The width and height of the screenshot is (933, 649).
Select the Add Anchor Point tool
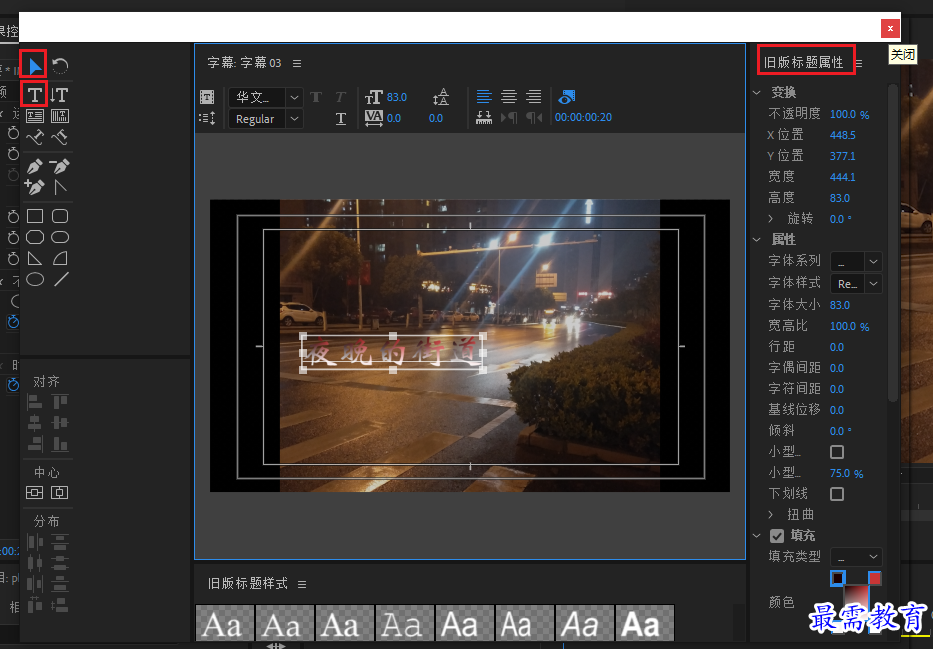pyautogui.click(x=35, y=187)
